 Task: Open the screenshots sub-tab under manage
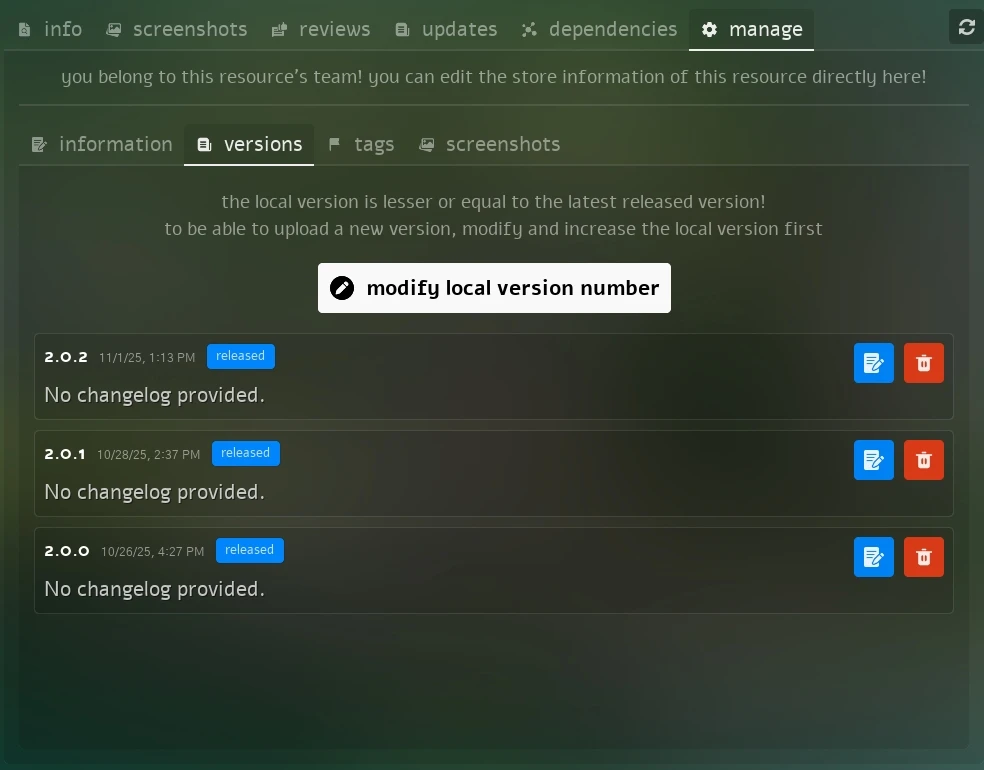point(489,145)
